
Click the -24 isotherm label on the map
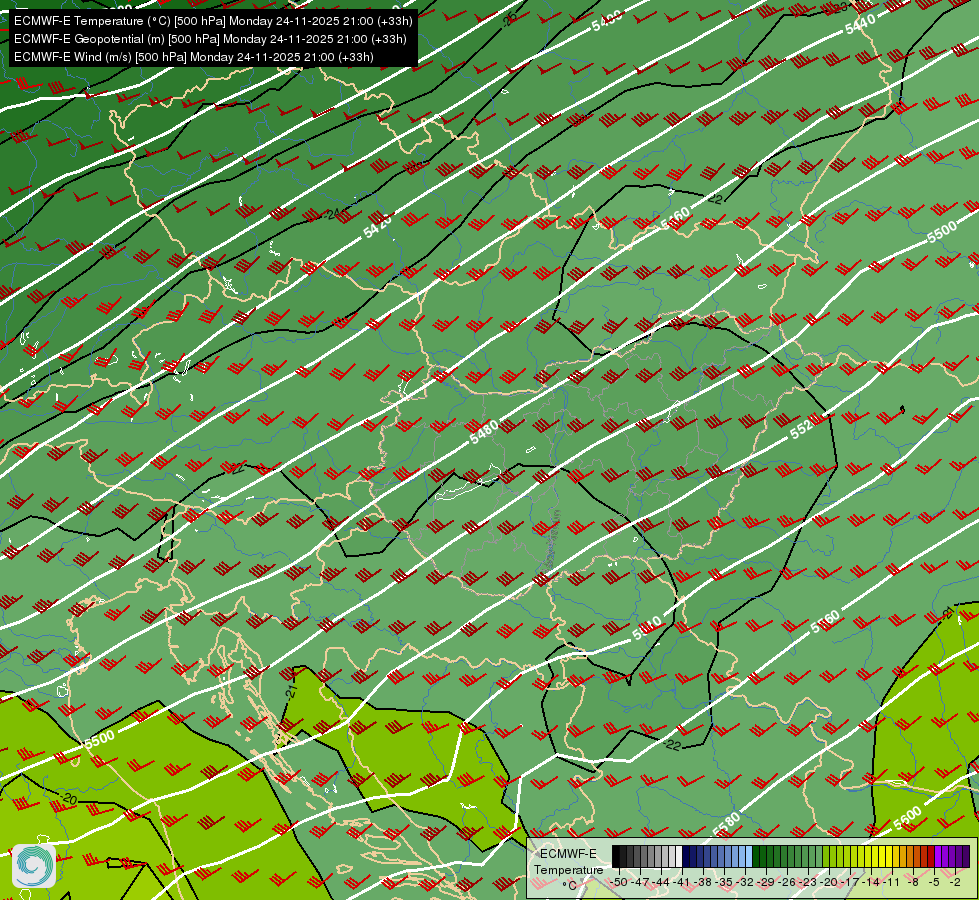pyautogui.click(x=334, y=214)
